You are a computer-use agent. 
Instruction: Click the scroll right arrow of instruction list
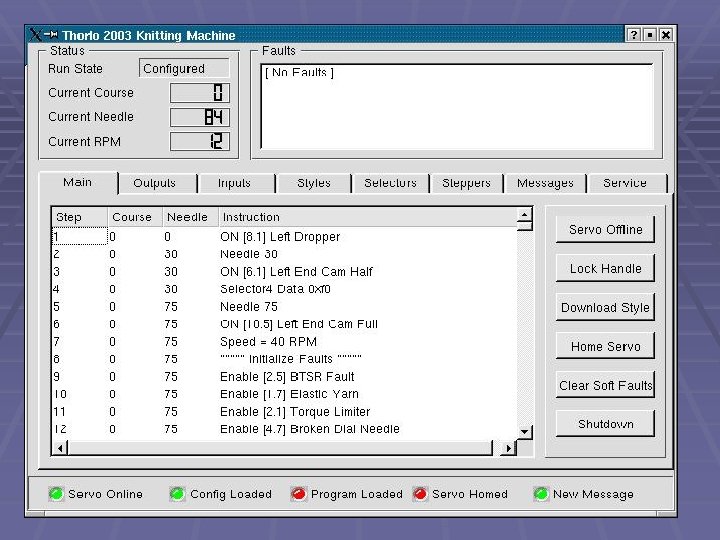click(x=508, y=448)
